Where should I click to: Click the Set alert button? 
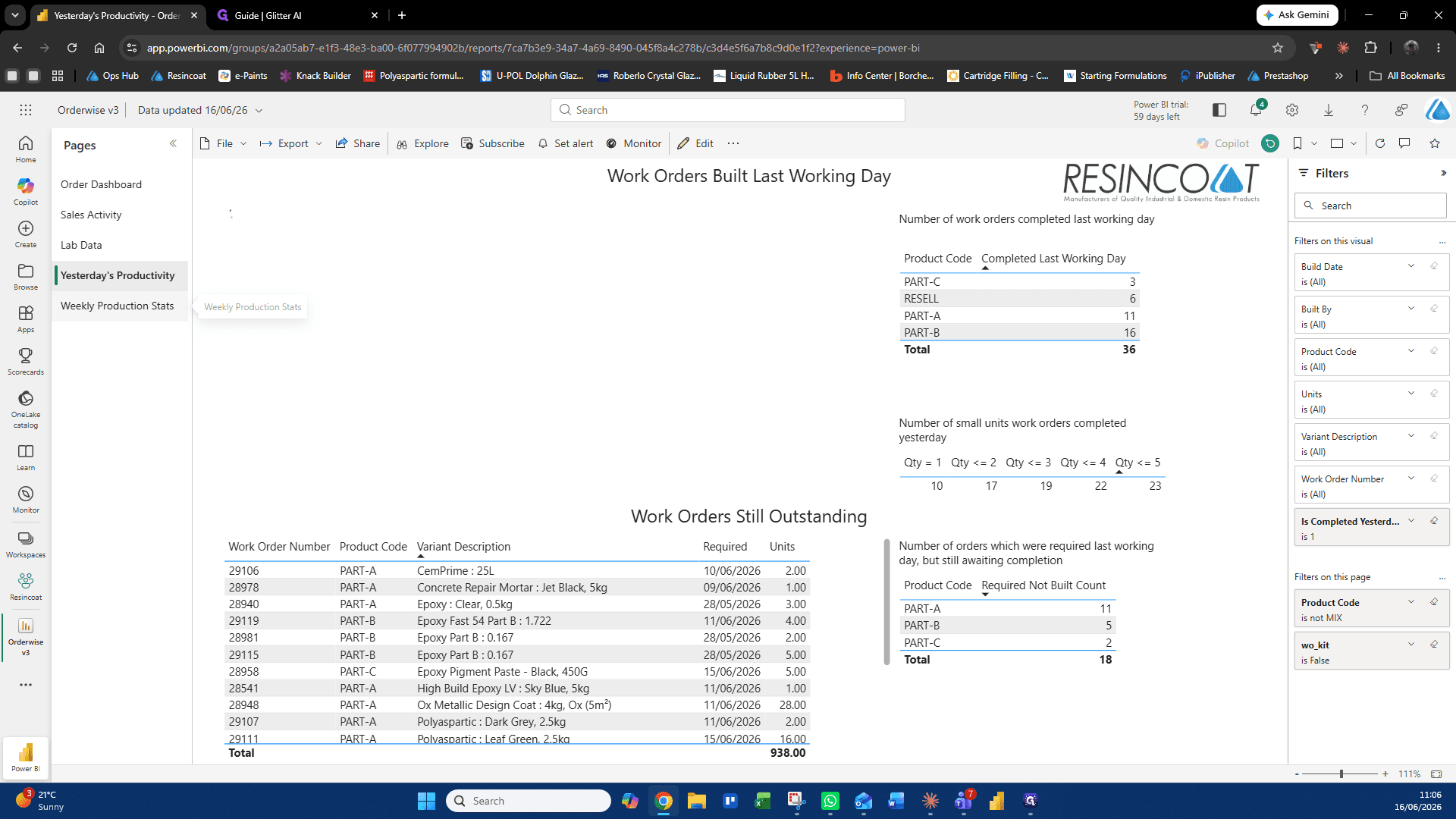pyautogui.click(x=566, y=143)
